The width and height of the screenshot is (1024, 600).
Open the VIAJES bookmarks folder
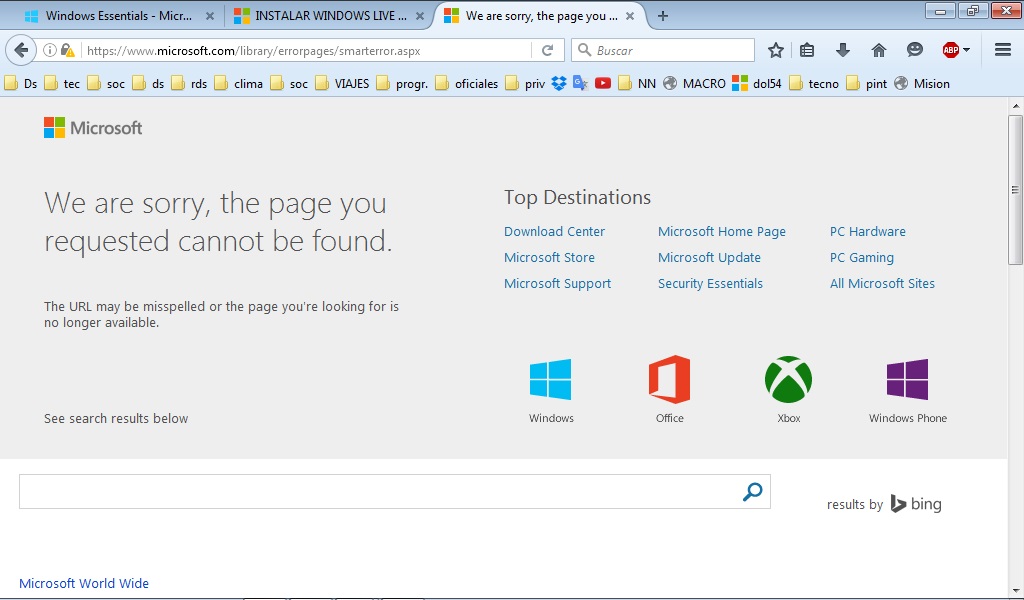[342, 84]
